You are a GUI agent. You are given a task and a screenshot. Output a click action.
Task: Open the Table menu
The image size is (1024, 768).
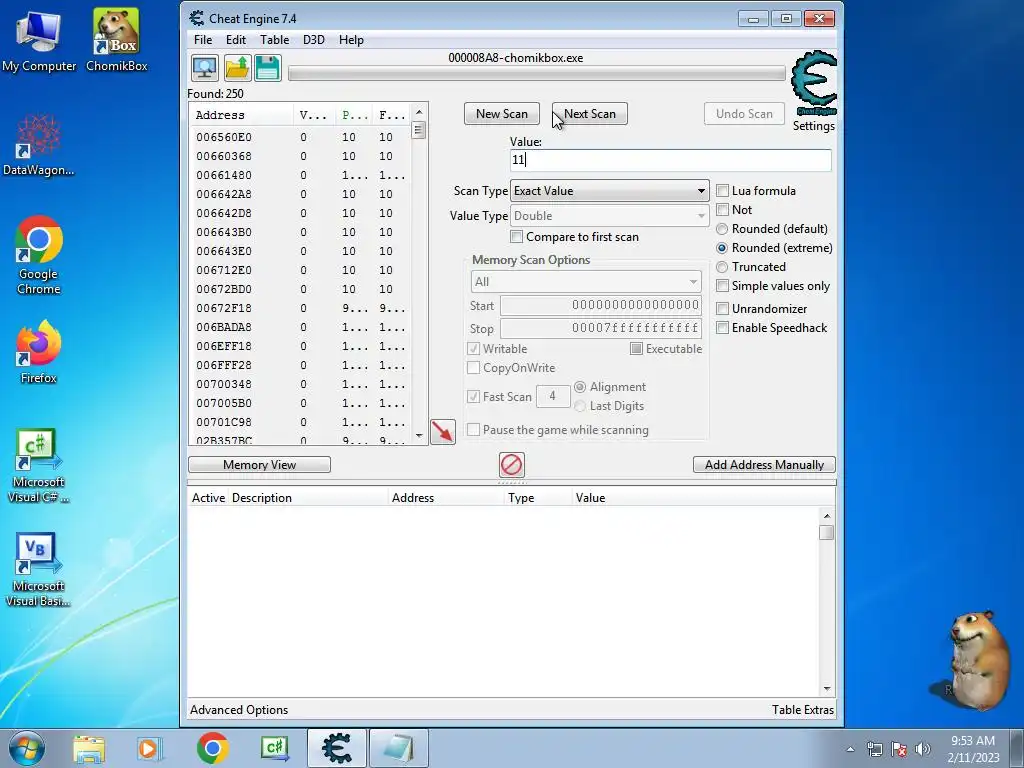click(274, 40)
